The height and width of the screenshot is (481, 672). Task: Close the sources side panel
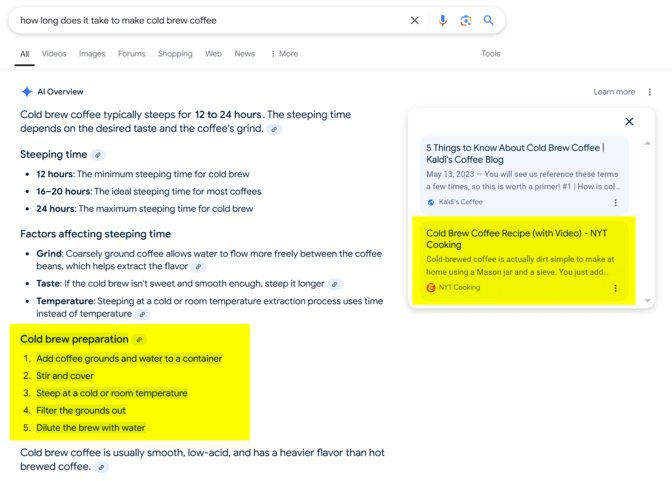pyautogui.click(x=629, y=122)
